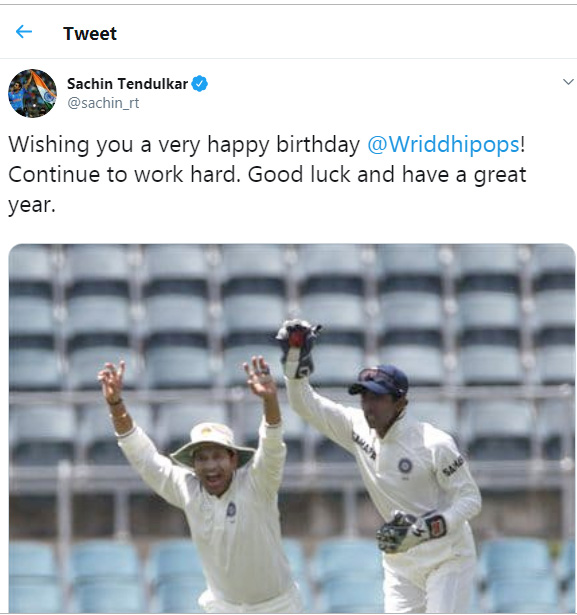Visit the @sachin_rt handle
The height and width of the screenshot is (615, 577).
click(103, 103)
